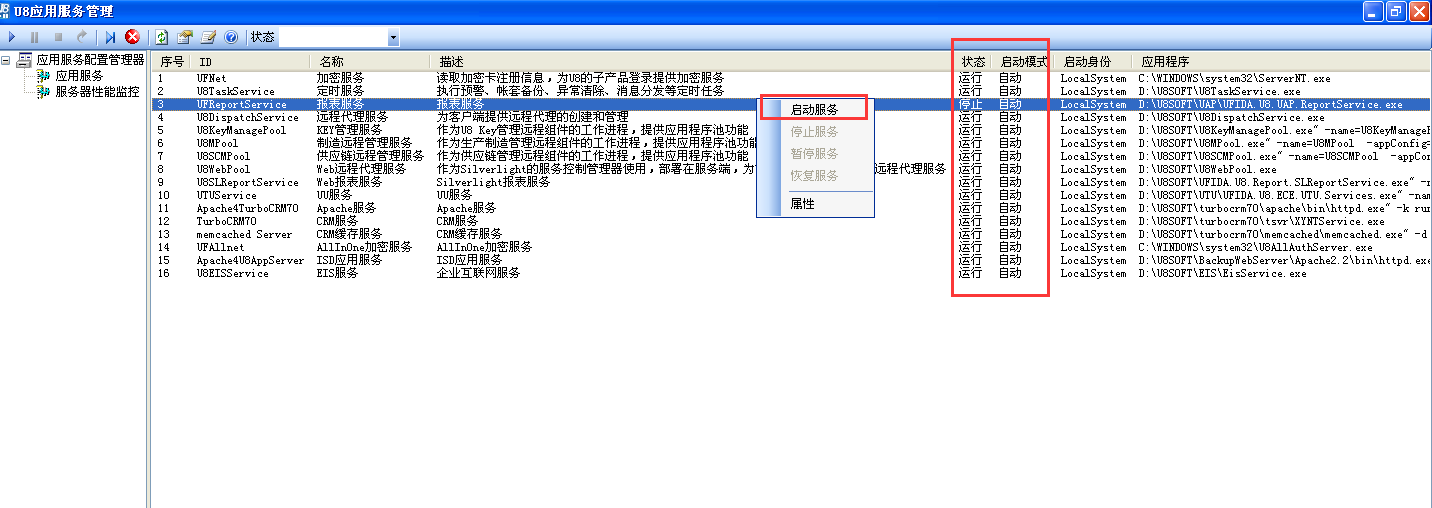Click the EIS服务 name cell
This screenshot has width=1432, height=508.
(337, 273)
